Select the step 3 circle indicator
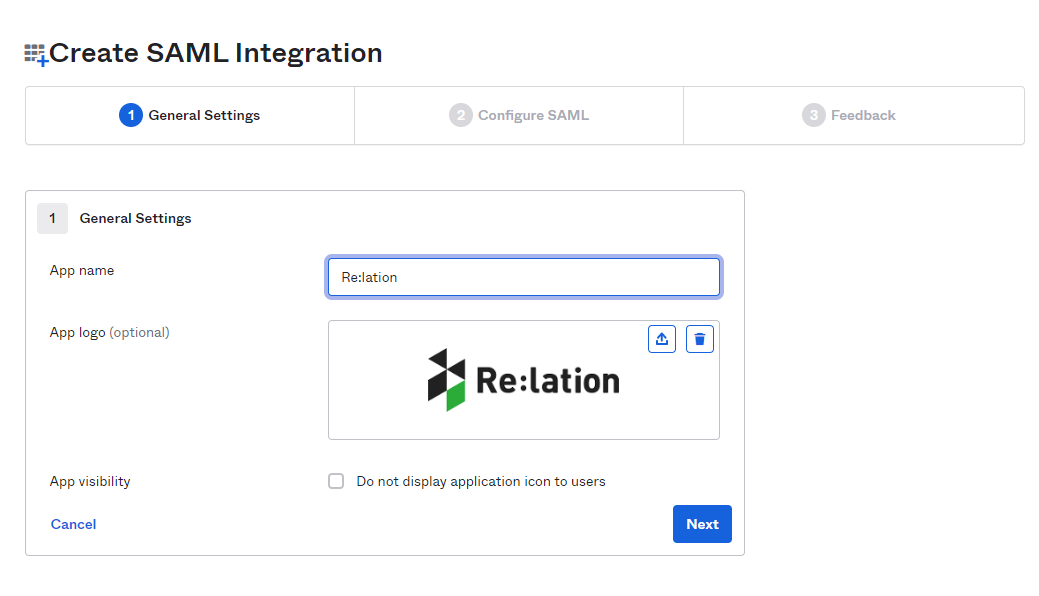The height and width of the screenshot is (596, 1039). pyautogui.click(x=813, y=115)
